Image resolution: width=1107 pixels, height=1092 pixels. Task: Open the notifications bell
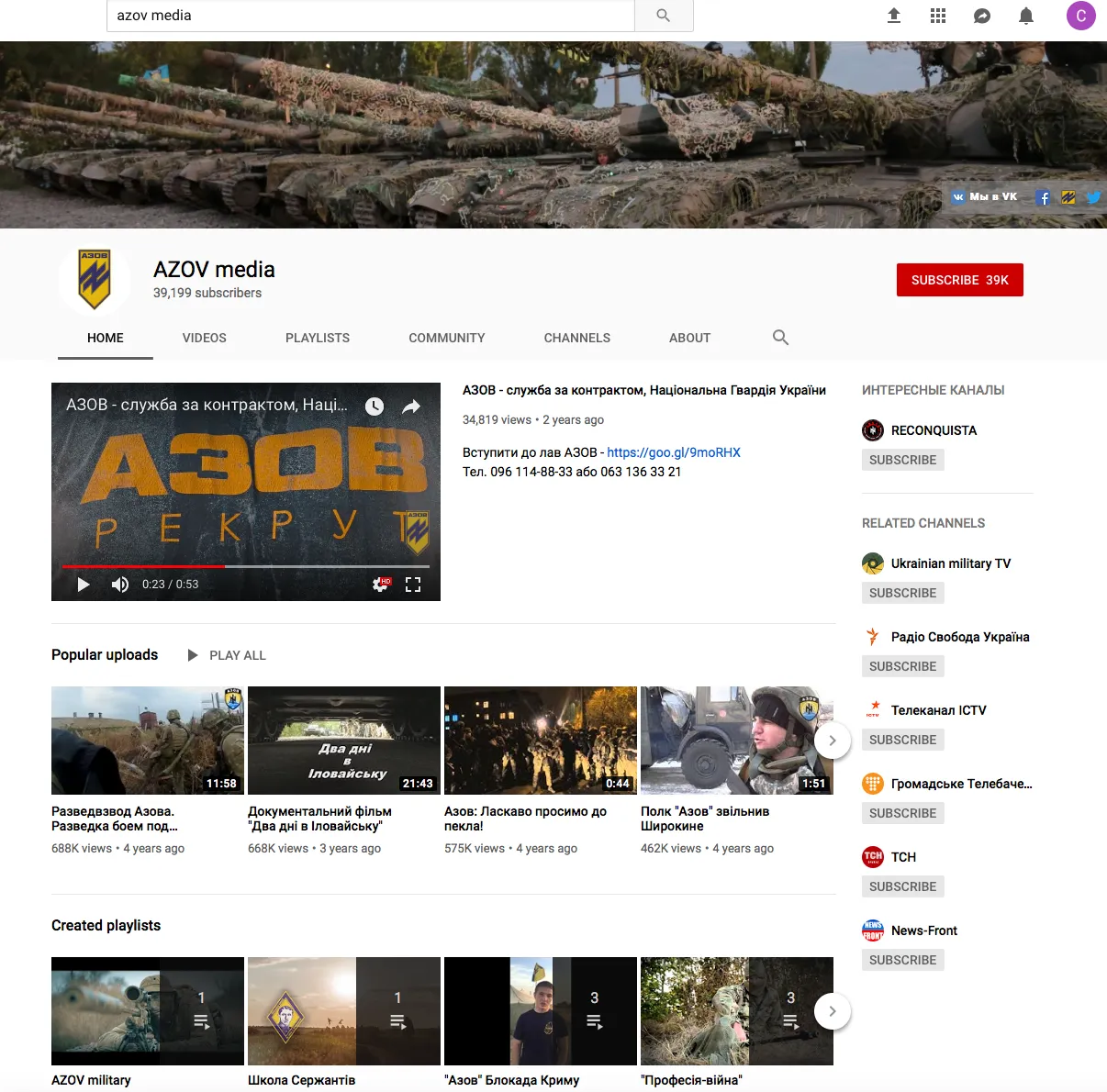pos(1026,16)
